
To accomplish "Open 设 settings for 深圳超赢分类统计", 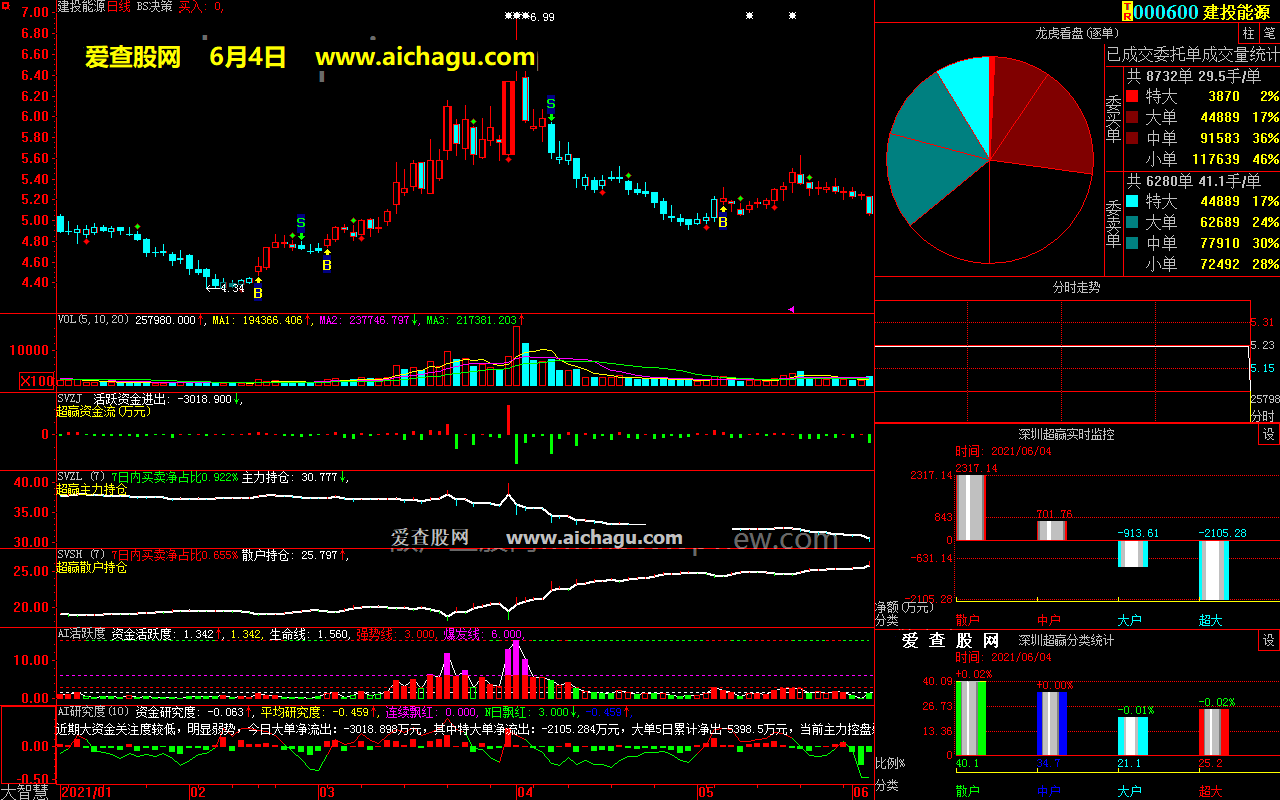I will click(x=1269, y=641).
